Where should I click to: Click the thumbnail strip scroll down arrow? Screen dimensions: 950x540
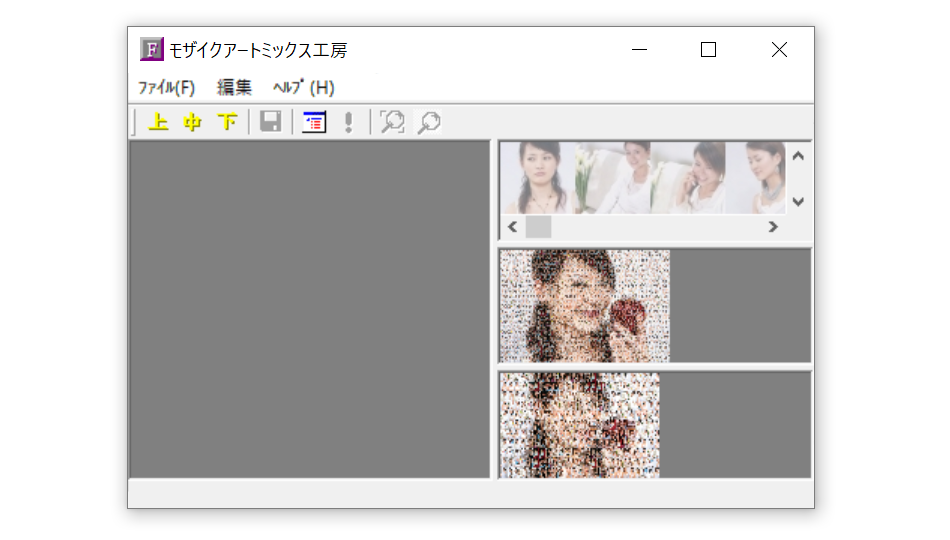point(798,202)
